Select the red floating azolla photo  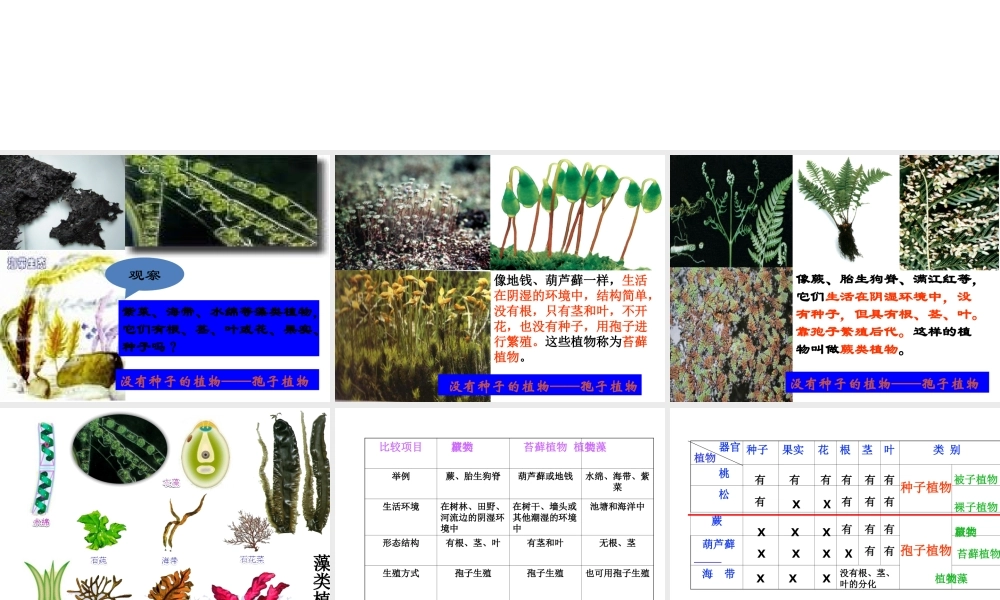[731, 334]
